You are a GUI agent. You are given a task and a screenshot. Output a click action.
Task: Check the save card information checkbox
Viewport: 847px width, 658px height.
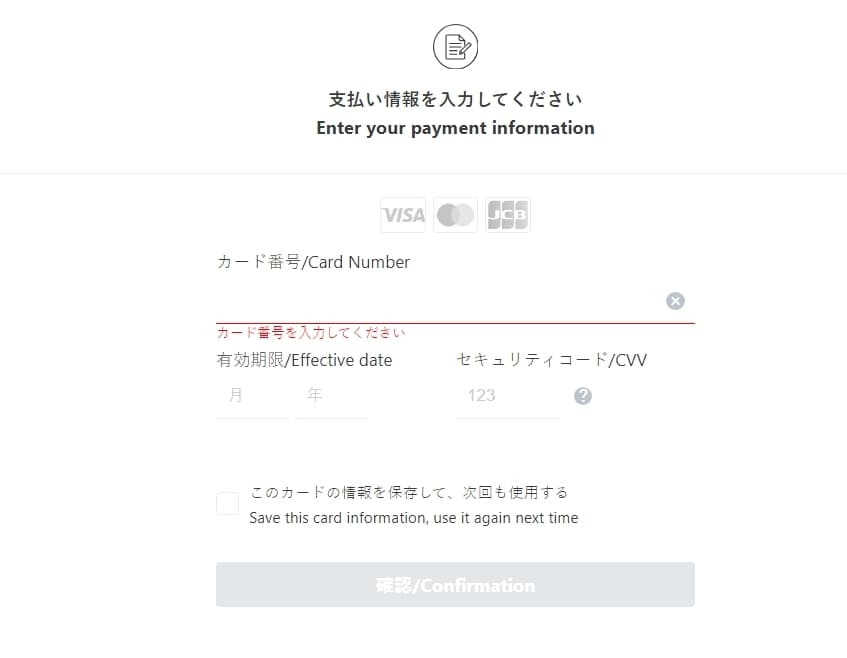[227, 503]
